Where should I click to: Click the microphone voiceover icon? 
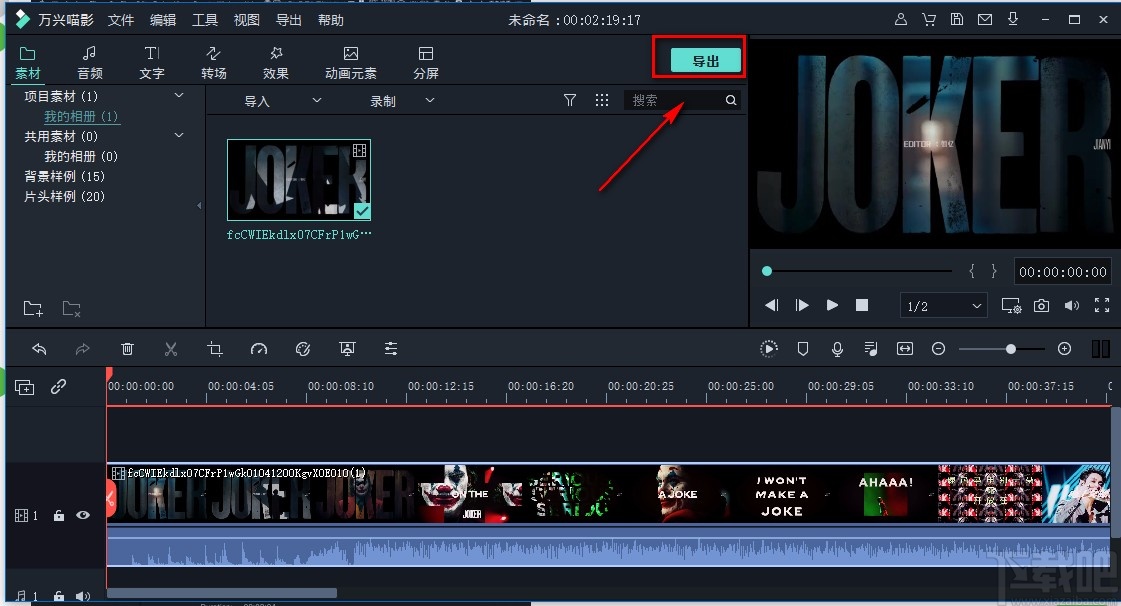point(837,349)
